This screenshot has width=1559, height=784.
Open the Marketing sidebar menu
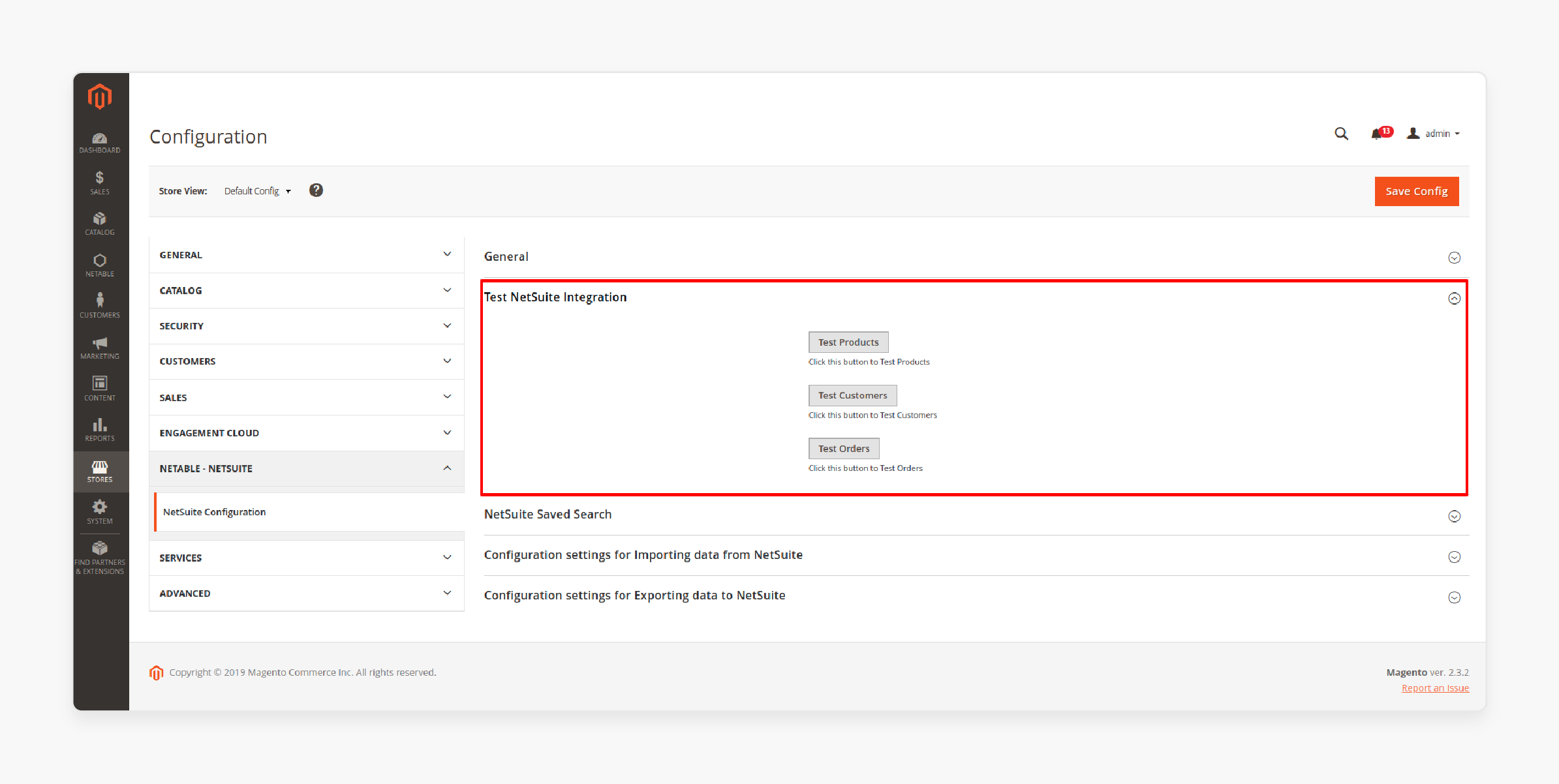click(x=100, y=348)
